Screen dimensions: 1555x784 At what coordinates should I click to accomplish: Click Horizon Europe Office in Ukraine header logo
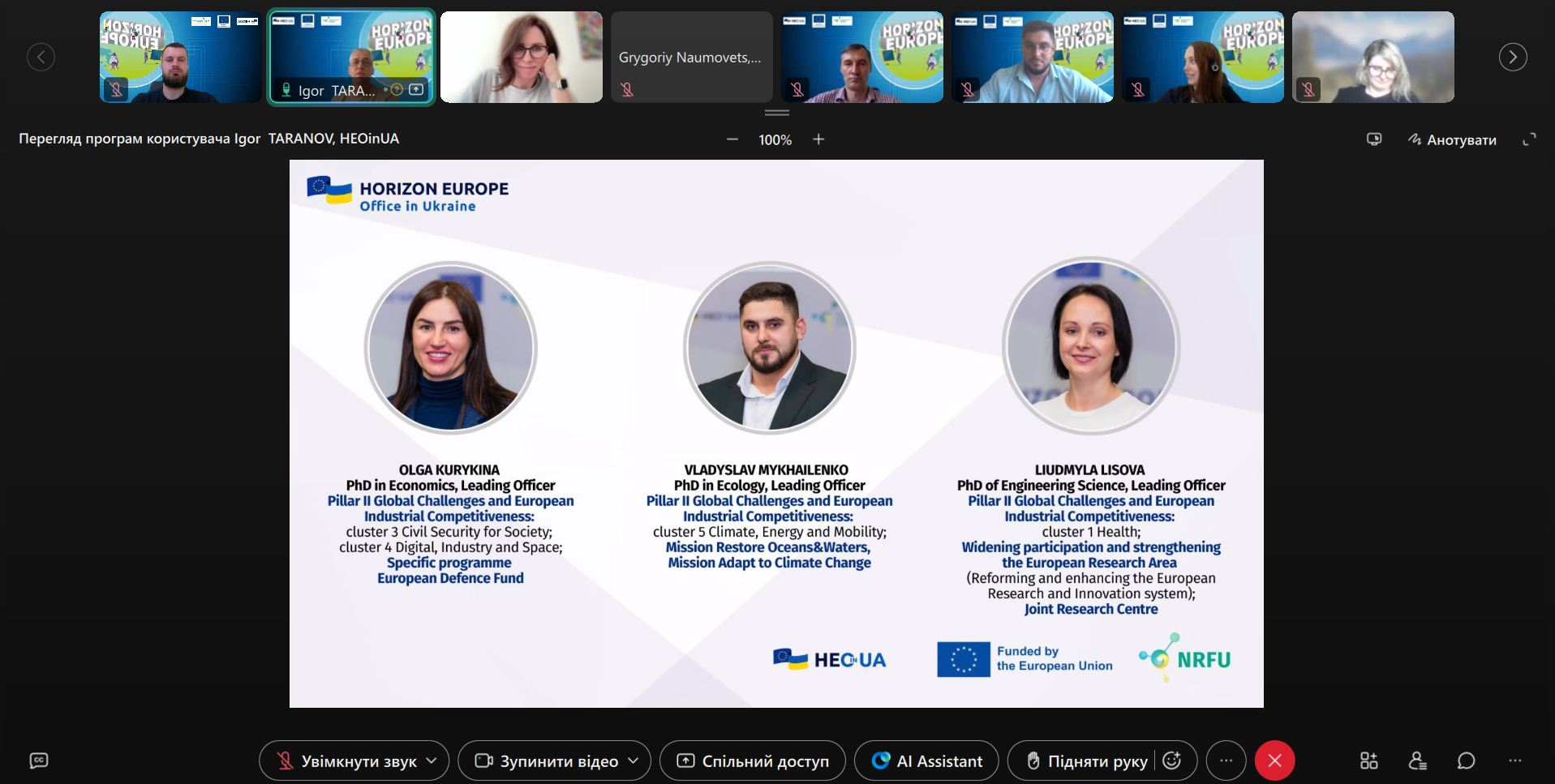coord(408,195)
